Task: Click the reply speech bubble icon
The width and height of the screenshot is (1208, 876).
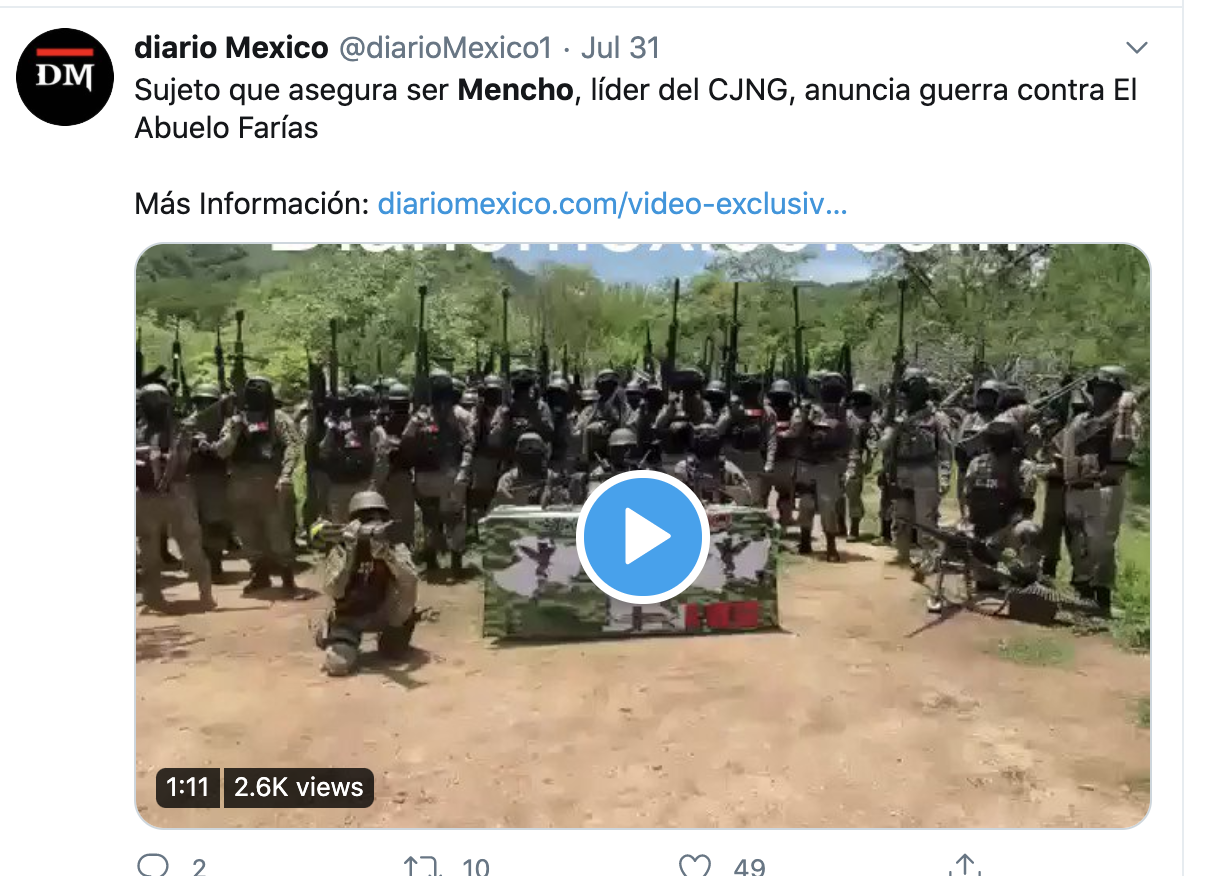Action: pos(152,866)
